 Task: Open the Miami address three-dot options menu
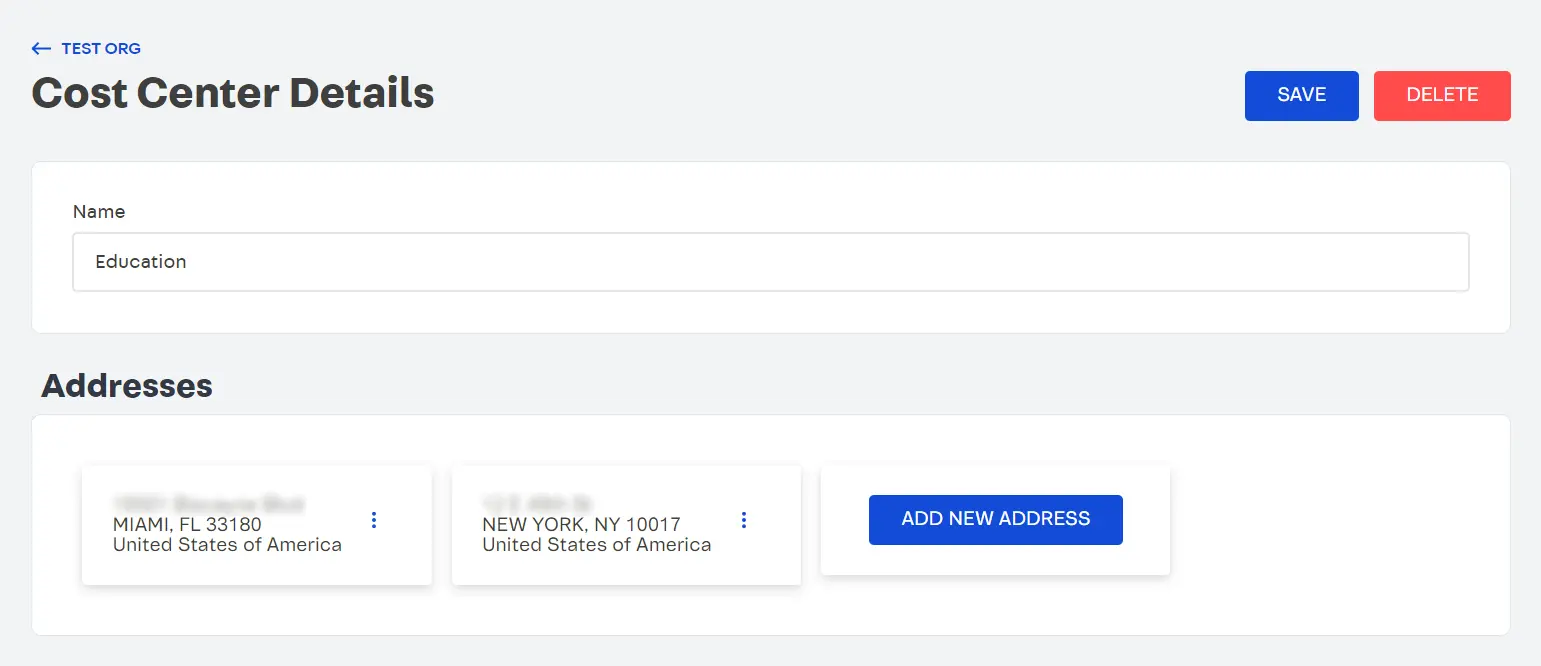click(374, 520)
